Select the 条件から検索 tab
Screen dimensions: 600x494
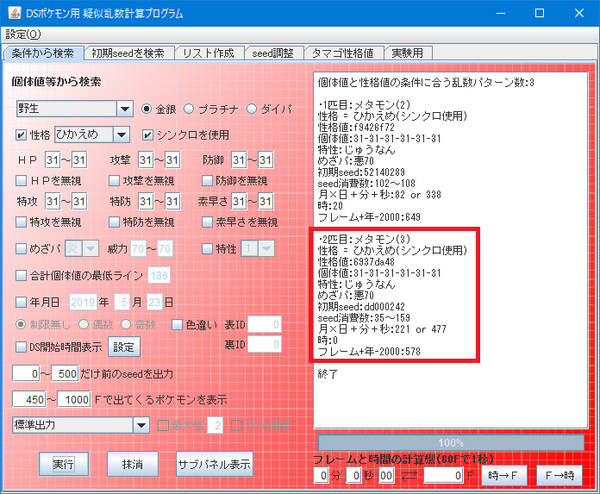(43, 53)
